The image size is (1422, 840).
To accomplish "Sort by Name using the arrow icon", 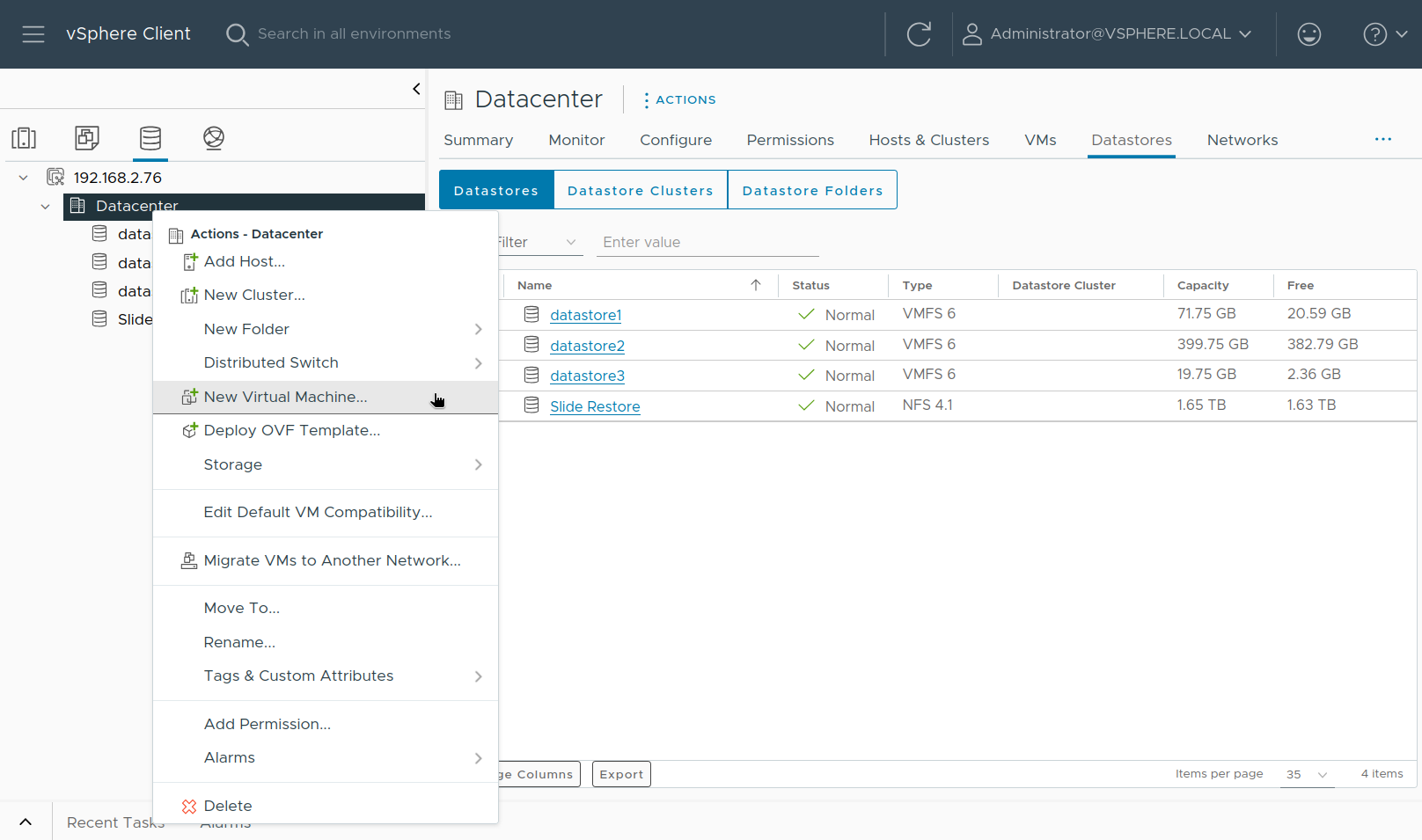I will [x=756, y=285].
